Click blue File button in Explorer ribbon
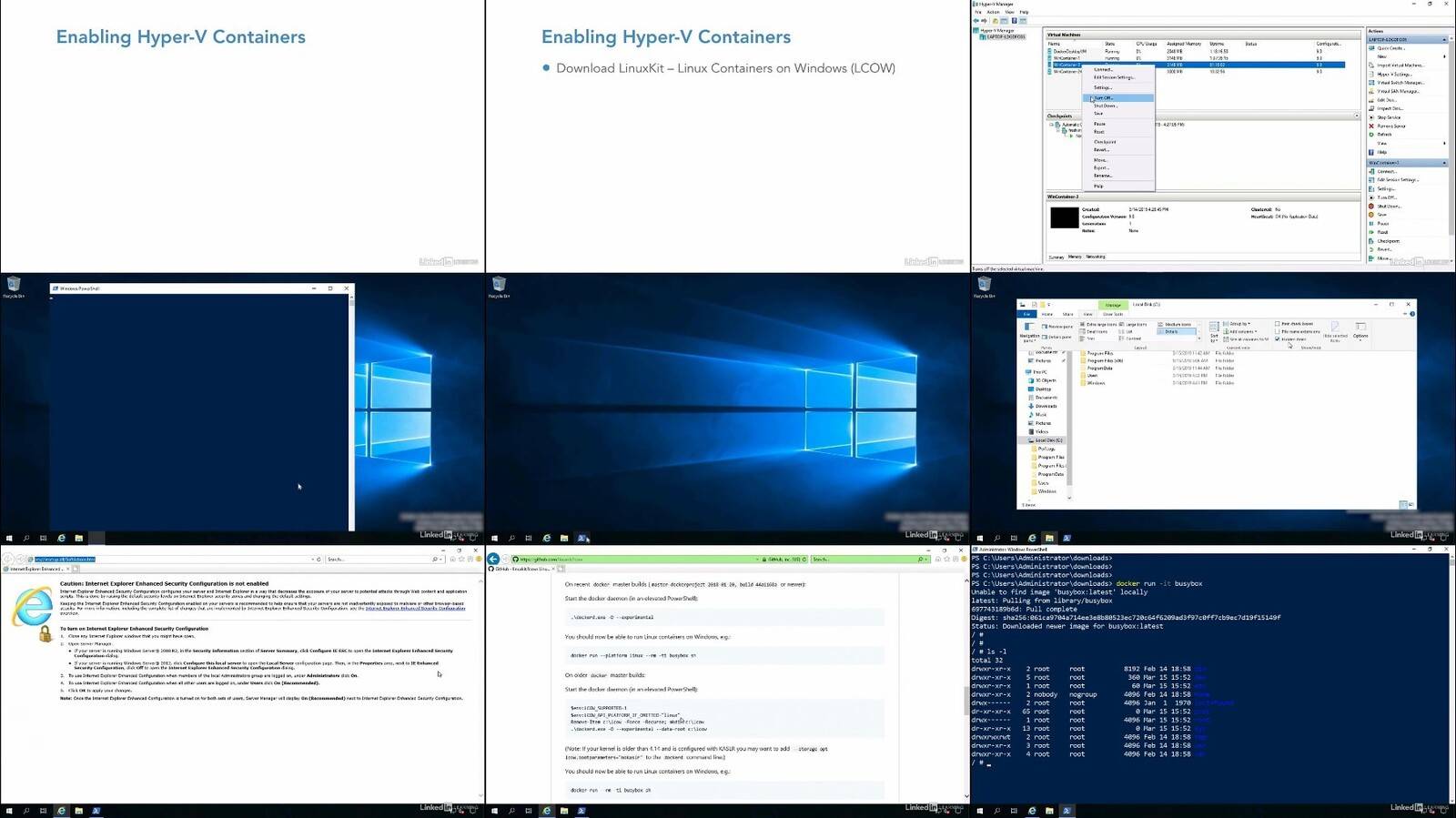Screen dimensions: 1456x818 point(1026,314)
